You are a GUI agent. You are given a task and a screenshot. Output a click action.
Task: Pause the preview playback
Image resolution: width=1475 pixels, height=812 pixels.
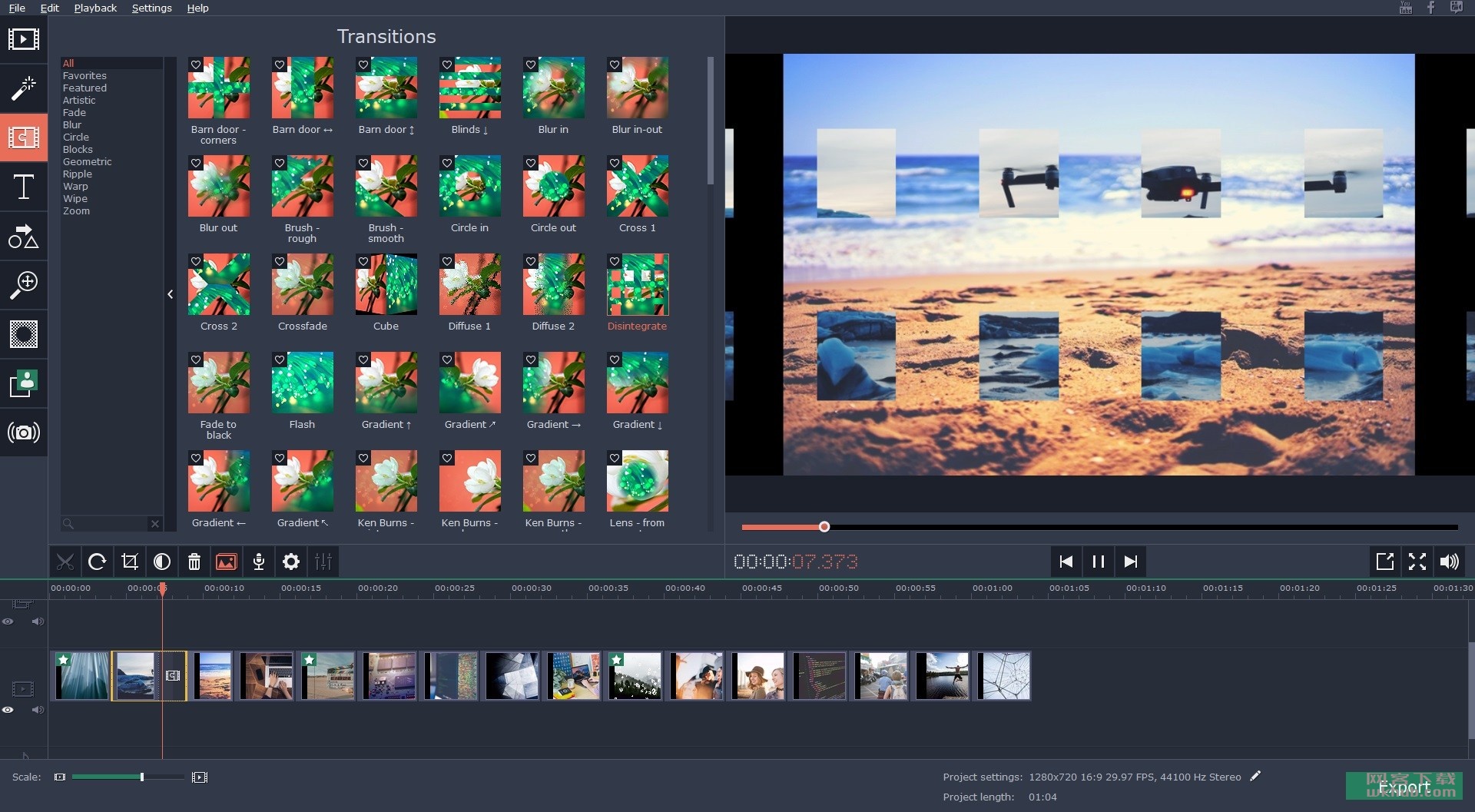pyautogui.click(x=1099, y=562)
